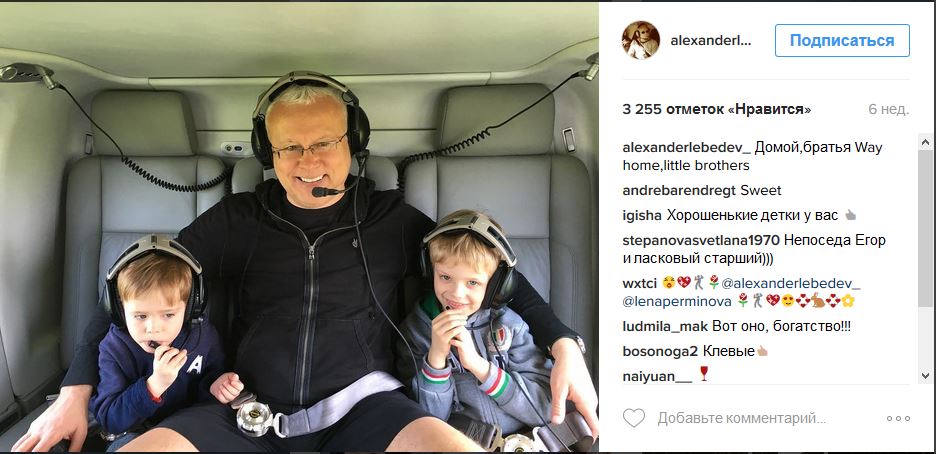View the 3 255 likes count
Screen dimensions: 936x454
[x=717, y=109]
